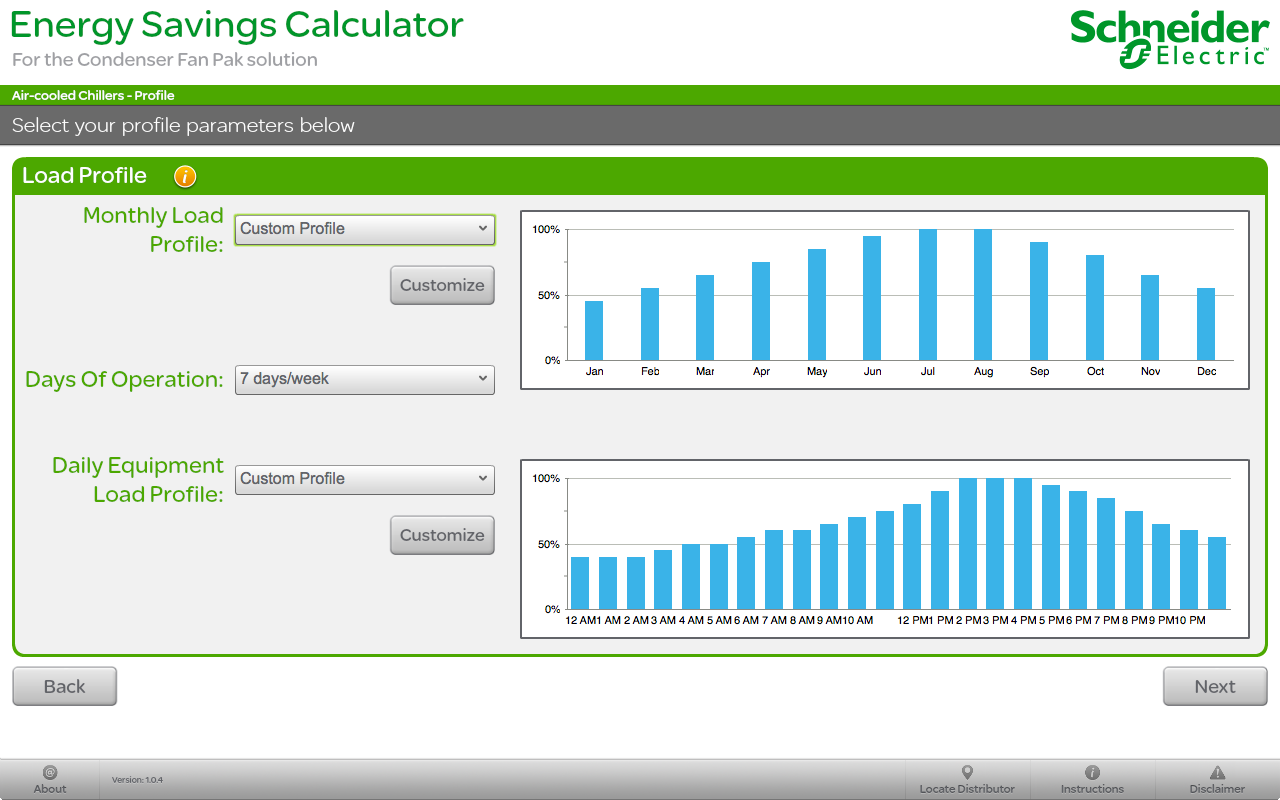Go back with the Back button
Image resolution: width=1280 pixels, height=800 pixels.
[65, 686]
